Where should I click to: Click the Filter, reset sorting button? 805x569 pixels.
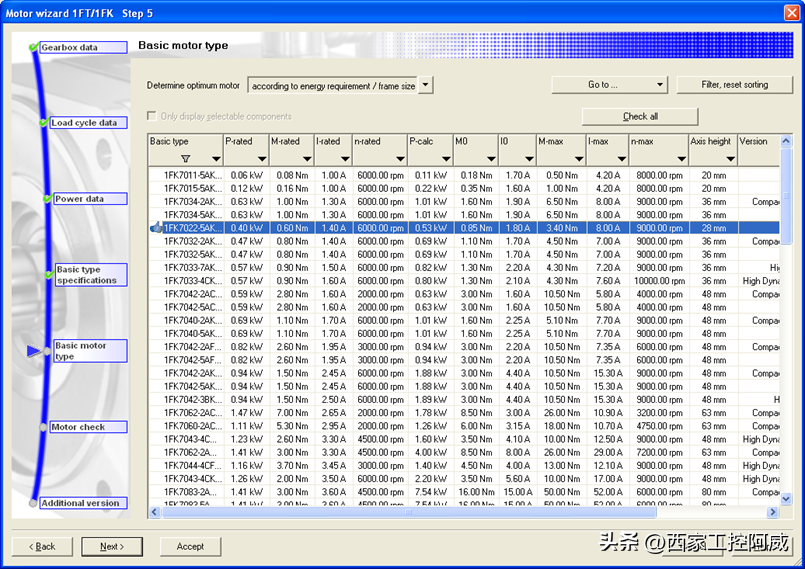734,85
